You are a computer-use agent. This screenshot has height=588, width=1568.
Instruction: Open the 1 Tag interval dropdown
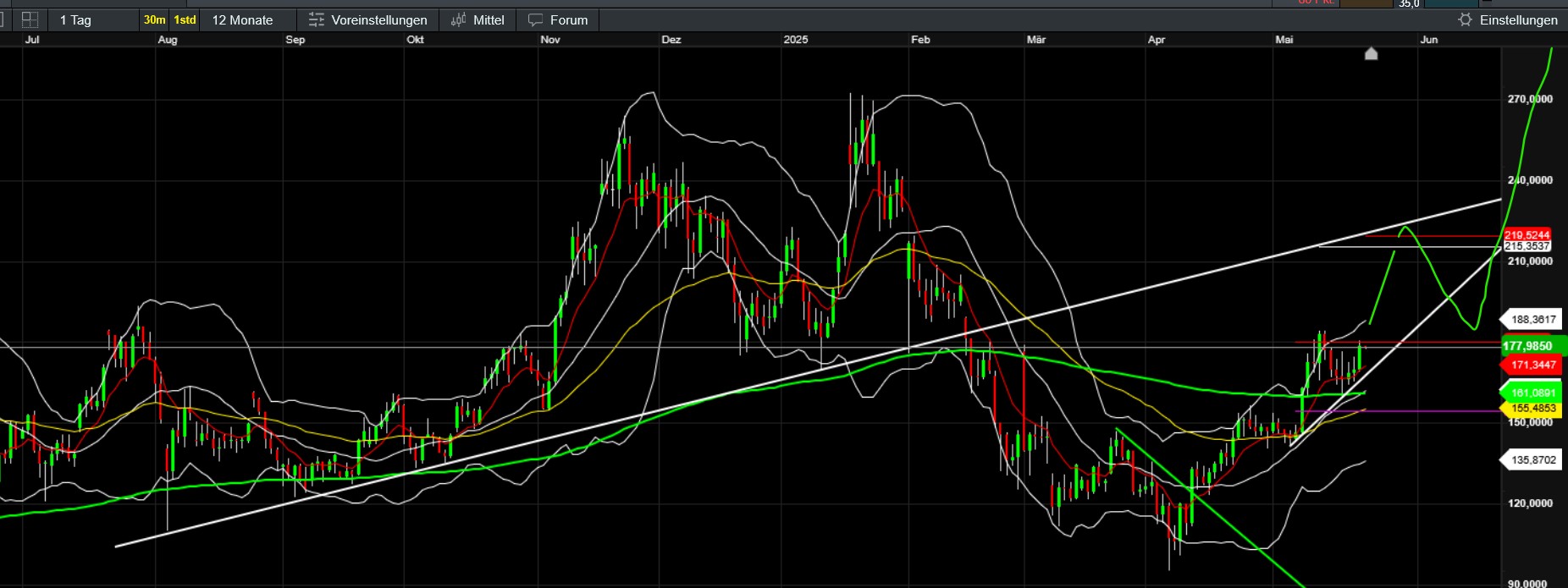pyautogui.click(x=75, y=19)
